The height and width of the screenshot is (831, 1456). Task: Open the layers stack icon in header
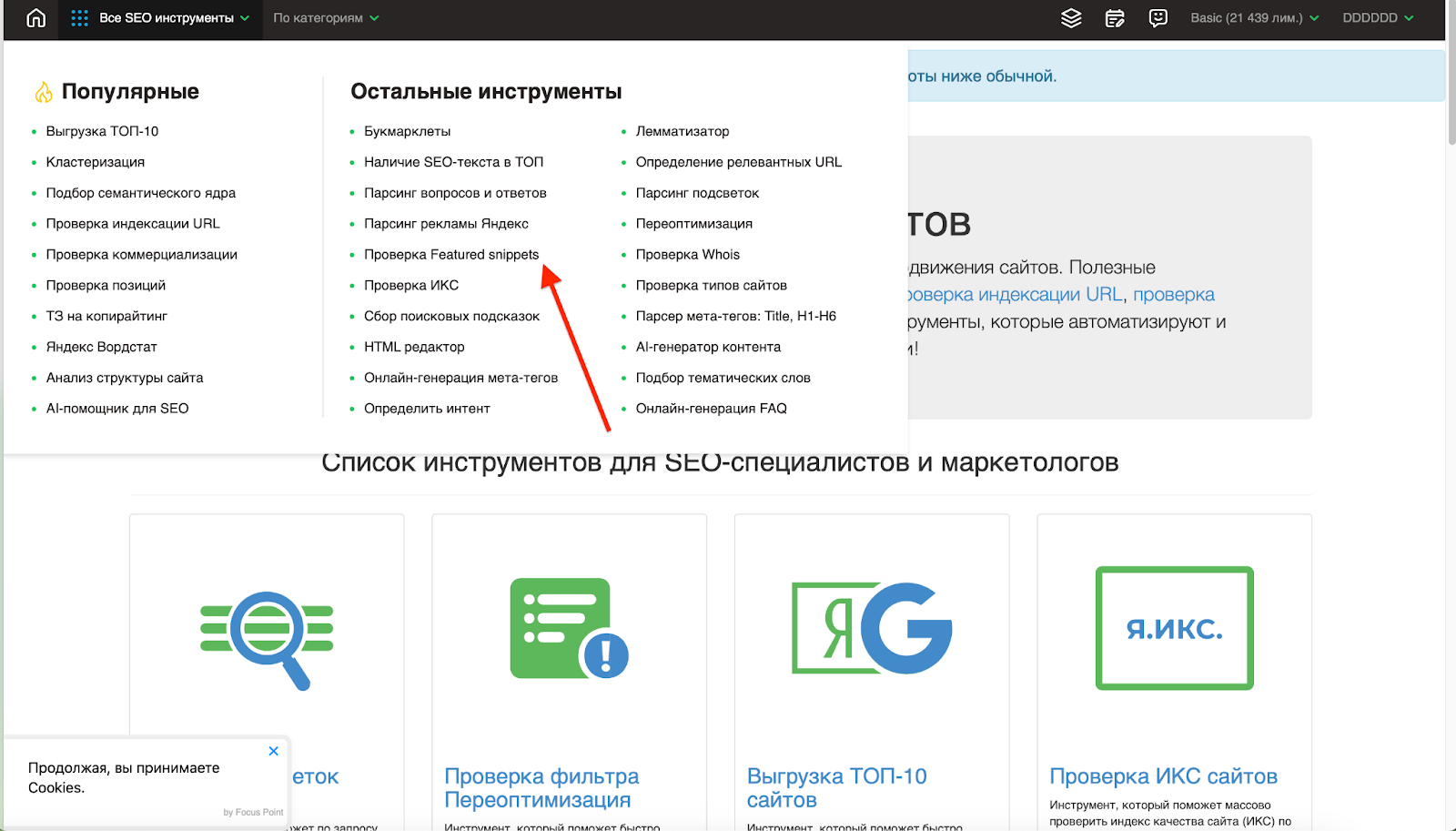click(1071, 18)
